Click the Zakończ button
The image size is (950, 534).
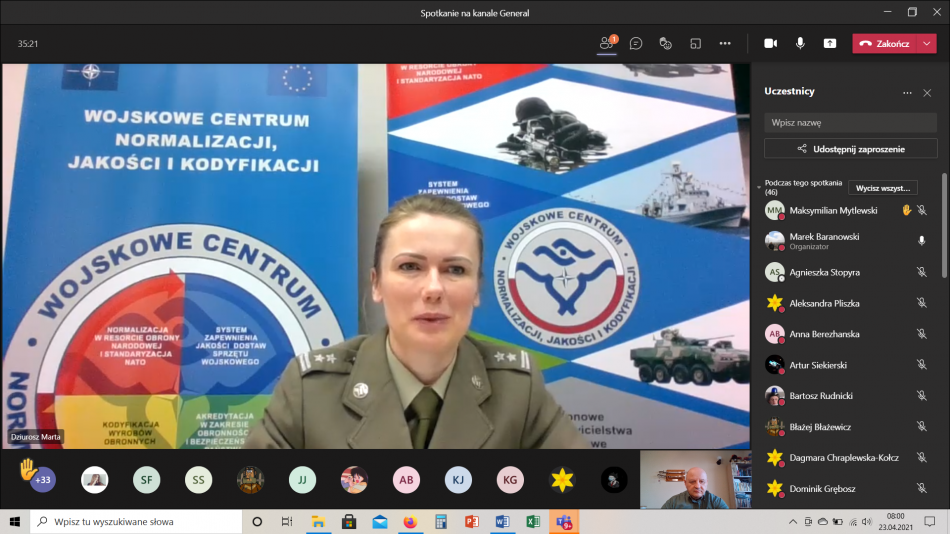tap(885, 44)
